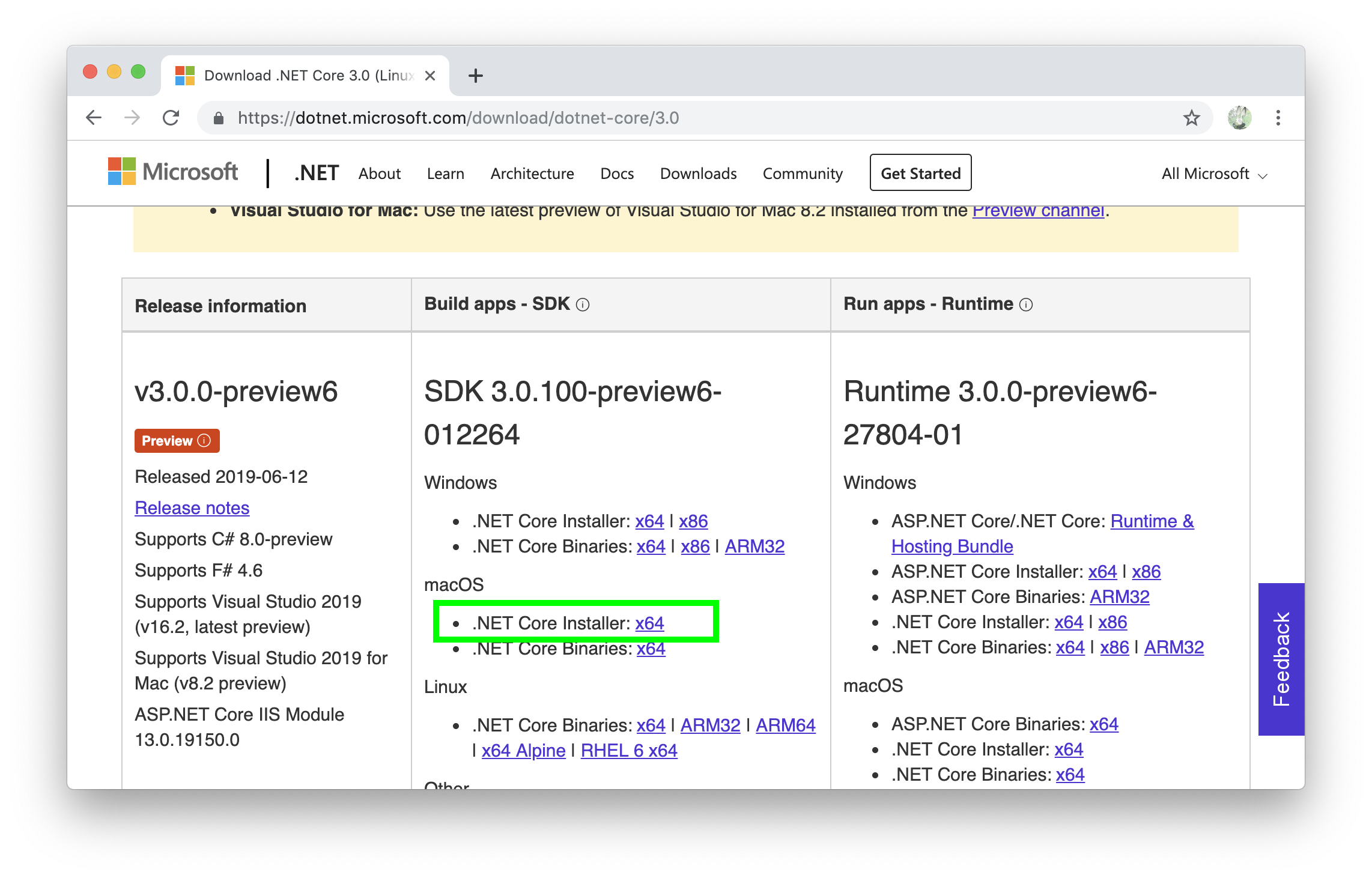Click Linux x64 Alpine binaries link
This screenshot has height=878, width=1372.
click(x=523, y=751)
